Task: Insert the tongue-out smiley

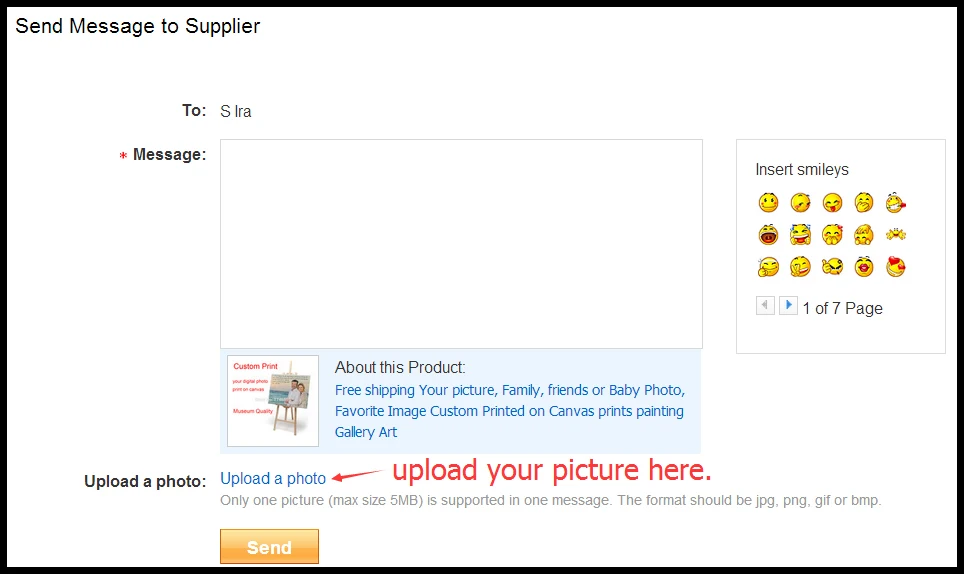Action: click(832, 202)
